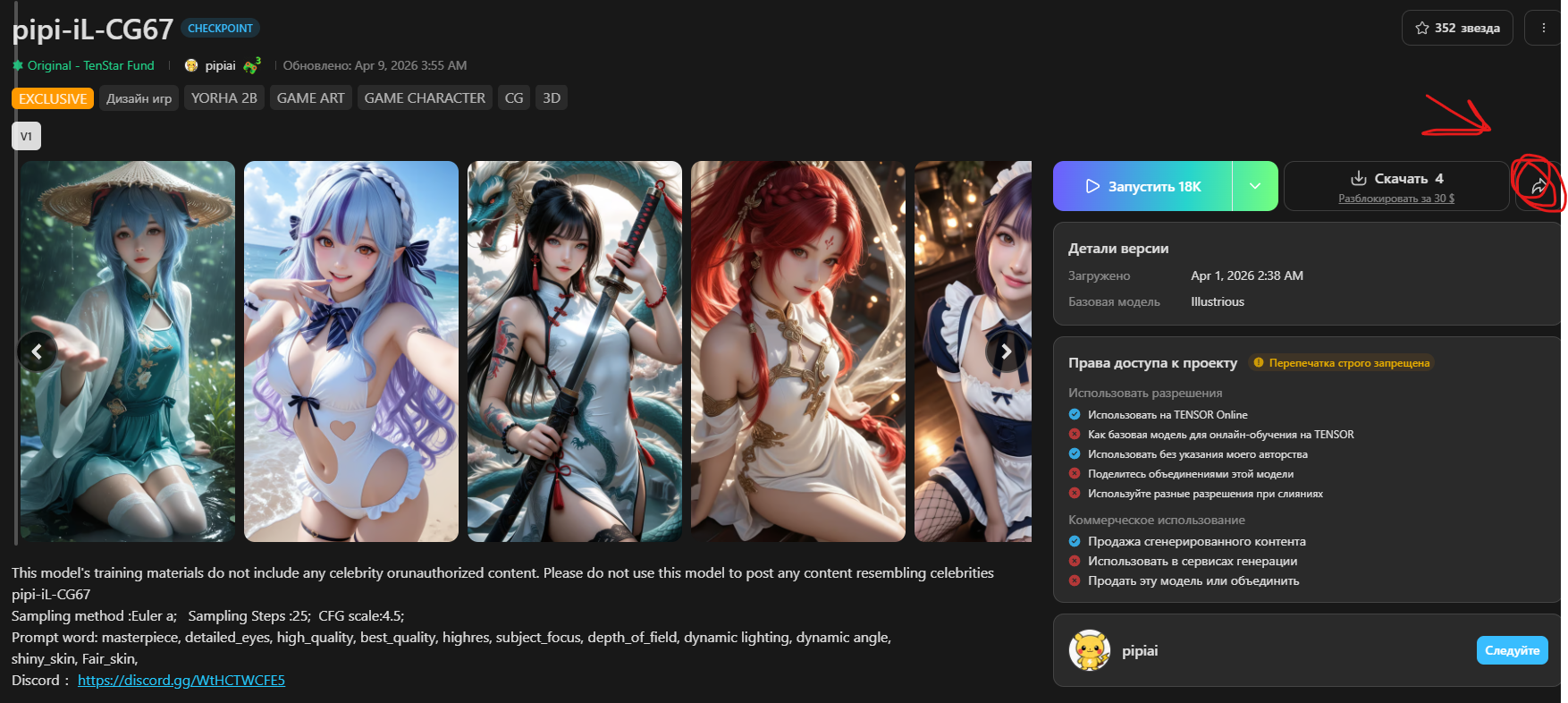Open the GAME ART tag
The image size is (1568, 703).
[311, 98]
